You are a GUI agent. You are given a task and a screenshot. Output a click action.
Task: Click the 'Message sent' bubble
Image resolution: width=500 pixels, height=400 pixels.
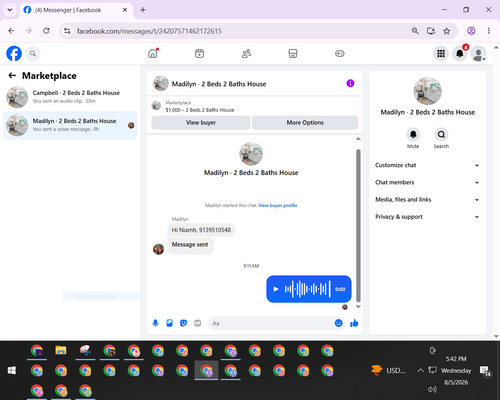190,246
